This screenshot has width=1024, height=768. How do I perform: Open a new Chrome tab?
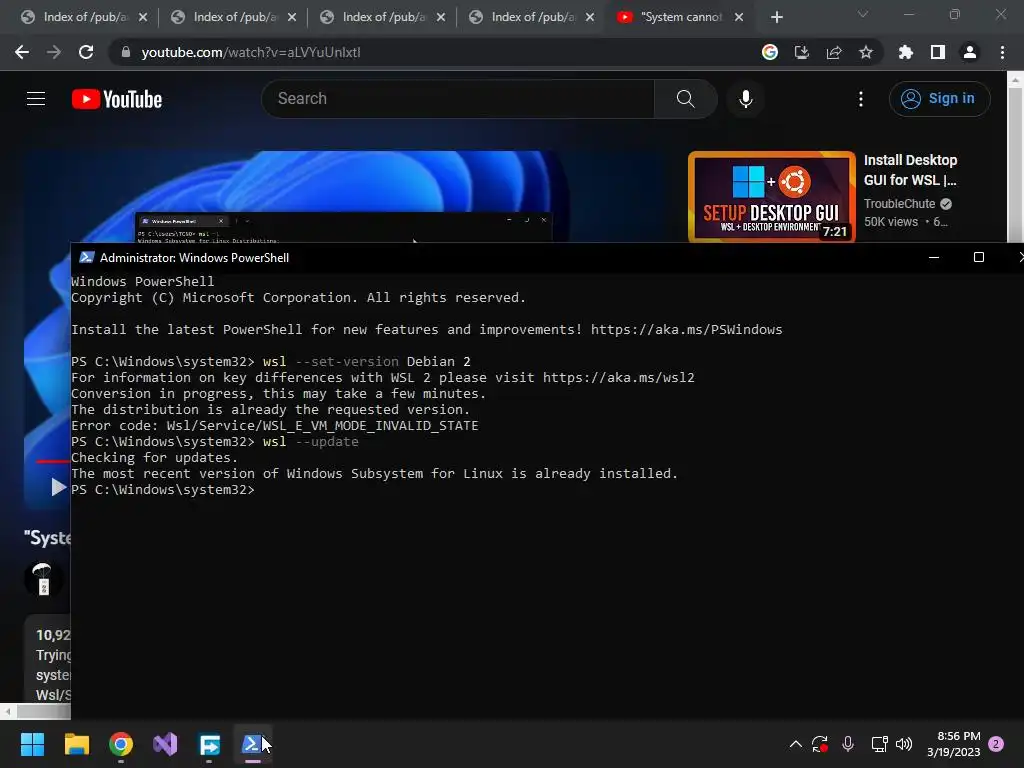(x=776, y=17)
